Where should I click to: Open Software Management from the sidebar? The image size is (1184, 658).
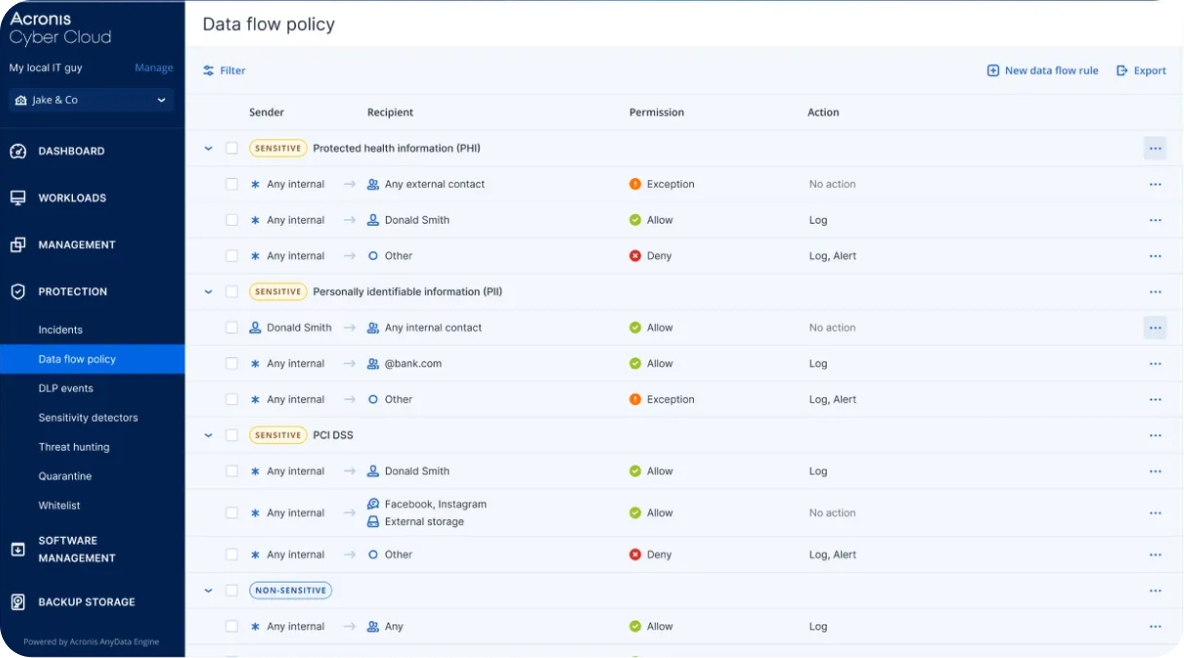click(x=20, y=548)
